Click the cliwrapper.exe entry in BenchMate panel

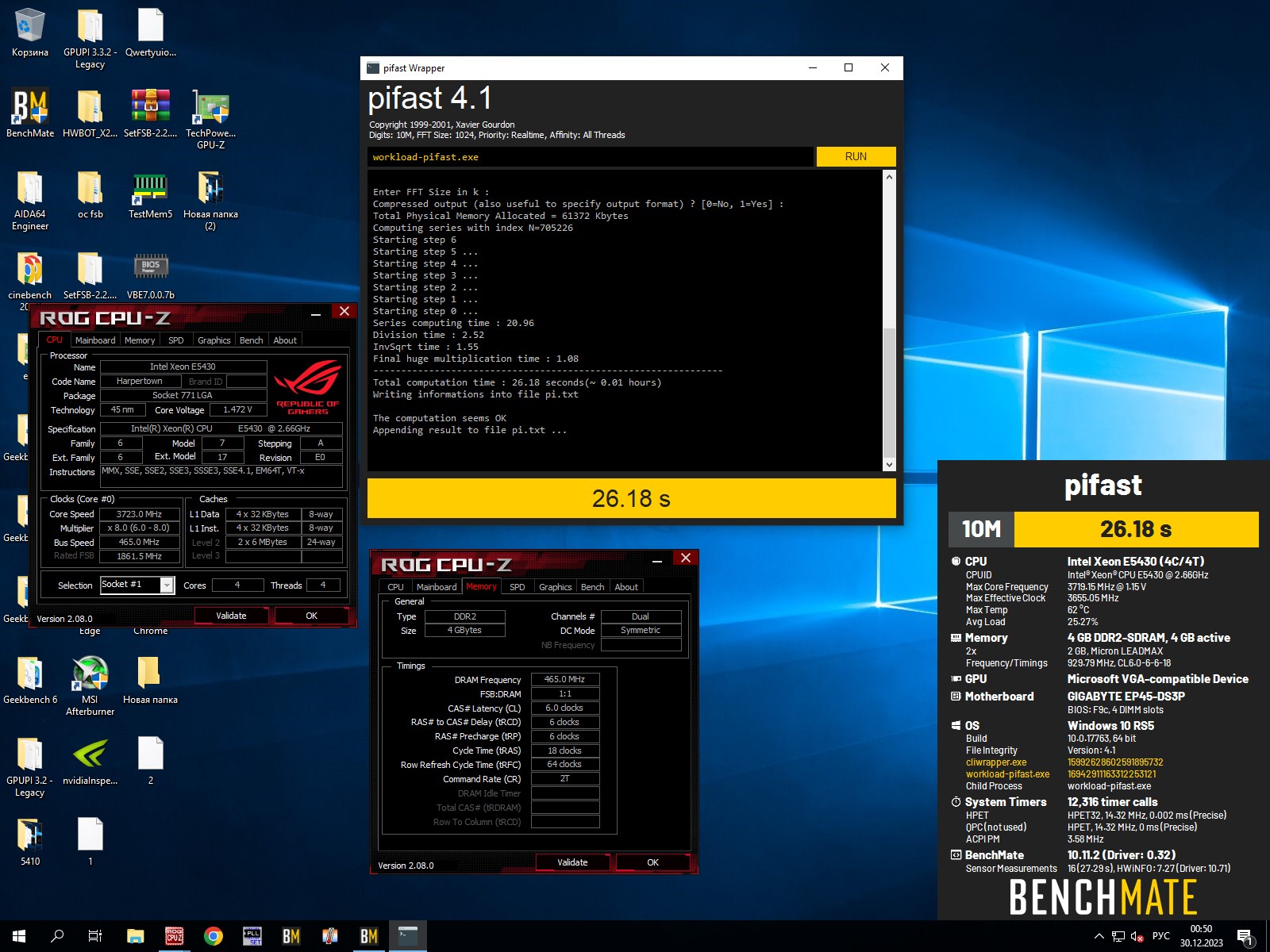coord(996,762)
